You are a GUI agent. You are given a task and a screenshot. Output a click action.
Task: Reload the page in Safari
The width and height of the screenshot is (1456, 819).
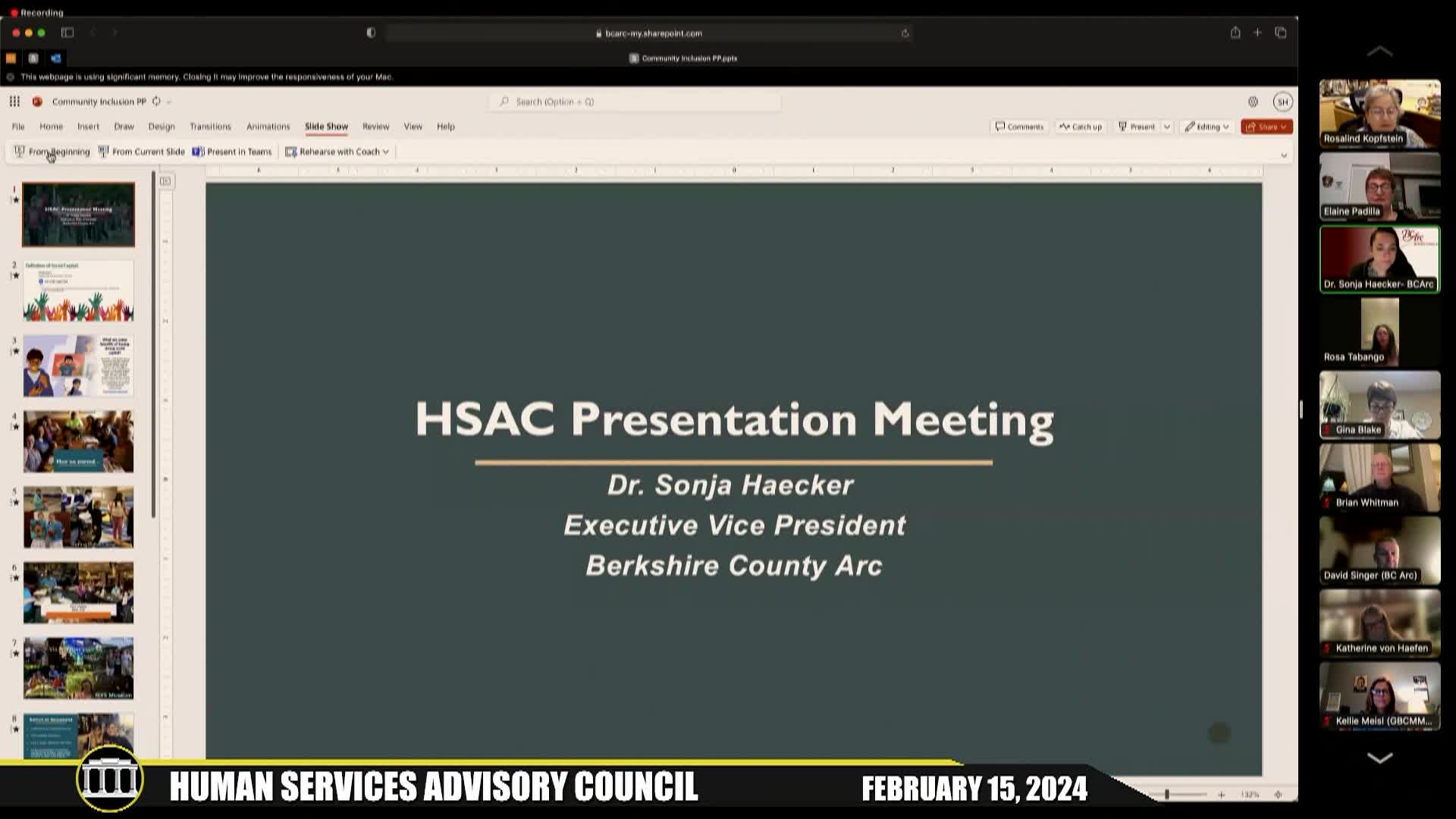pyautogui.click(x=905, y=33)
